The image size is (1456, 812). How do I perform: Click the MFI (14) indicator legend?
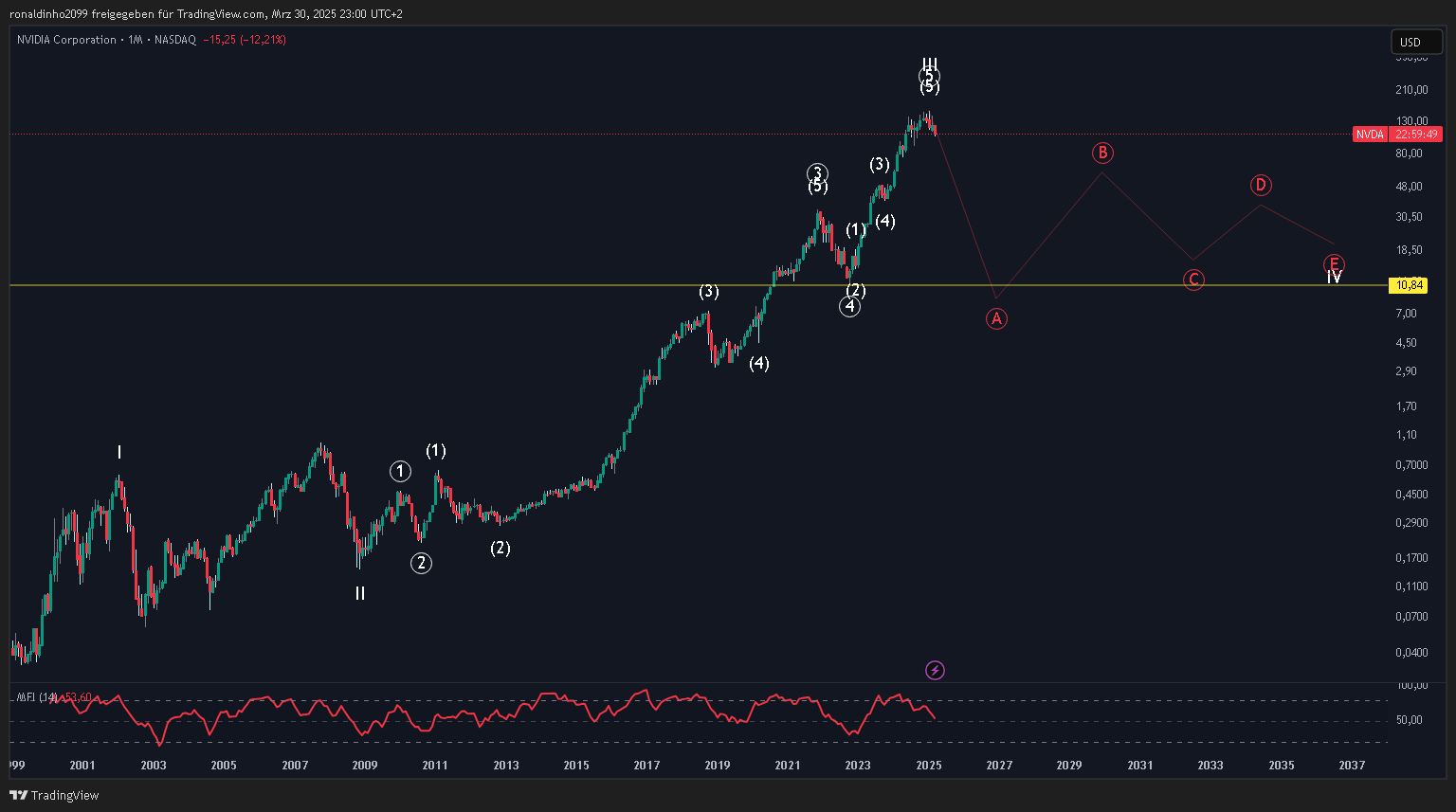[54, 697]
